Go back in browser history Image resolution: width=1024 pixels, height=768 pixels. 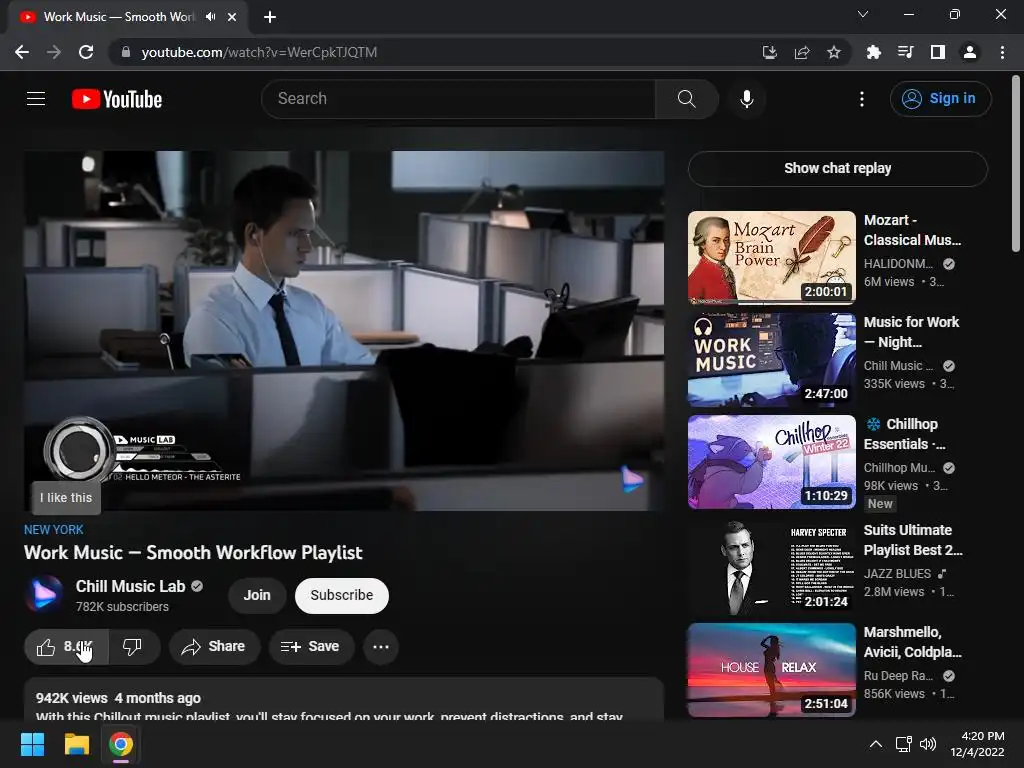(22, 52)
